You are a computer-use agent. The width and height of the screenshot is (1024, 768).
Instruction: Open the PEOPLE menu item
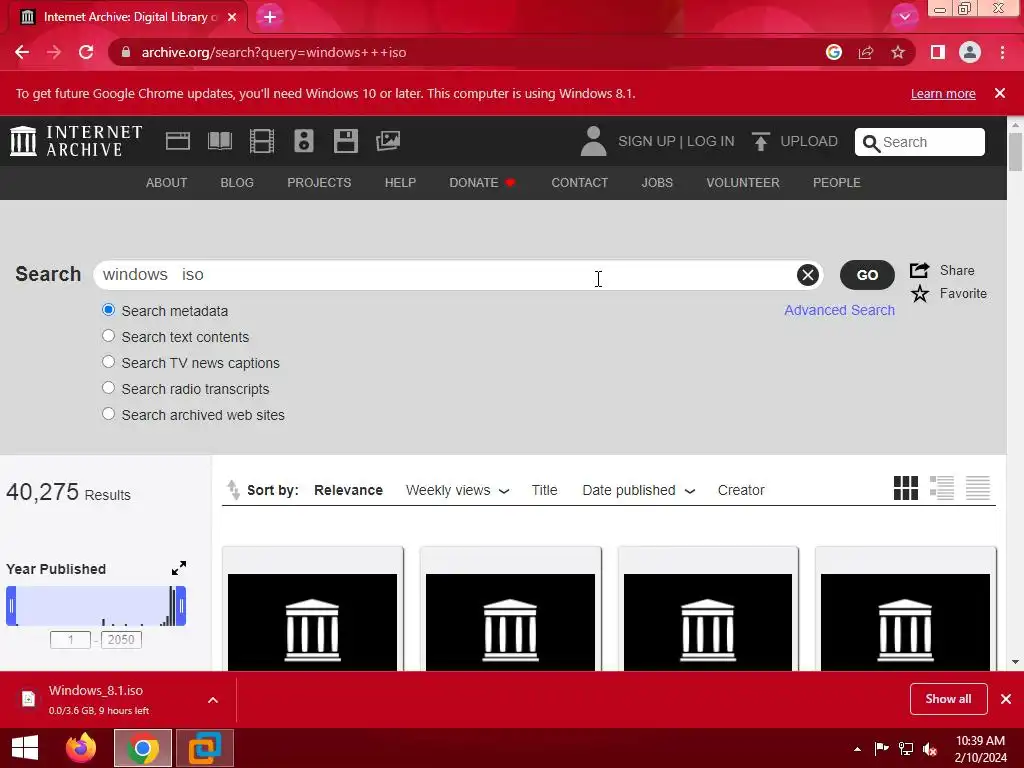tap(837, 183)
